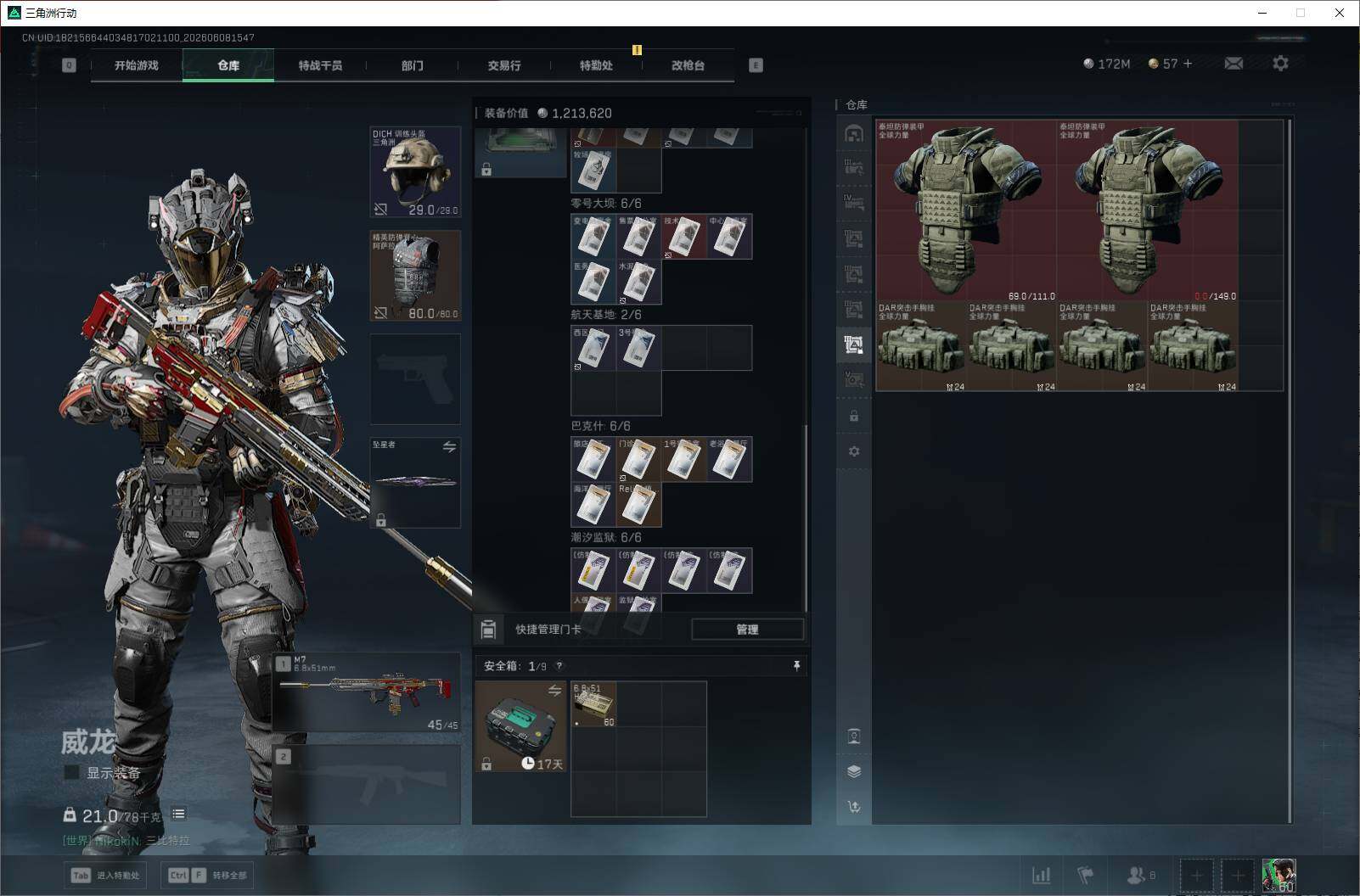Click the 航天基地: 2/6 section label

[x=606, y=315]
